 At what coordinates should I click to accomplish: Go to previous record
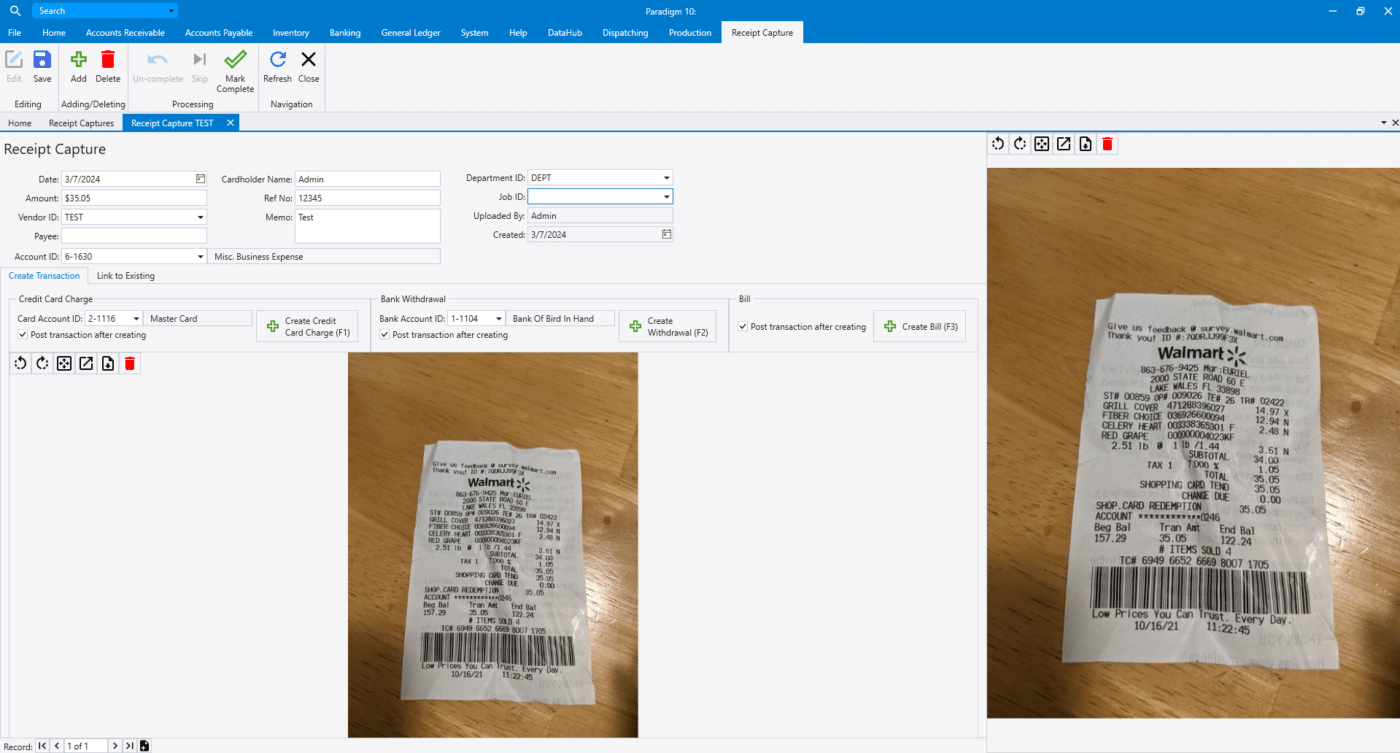point(56,746)
